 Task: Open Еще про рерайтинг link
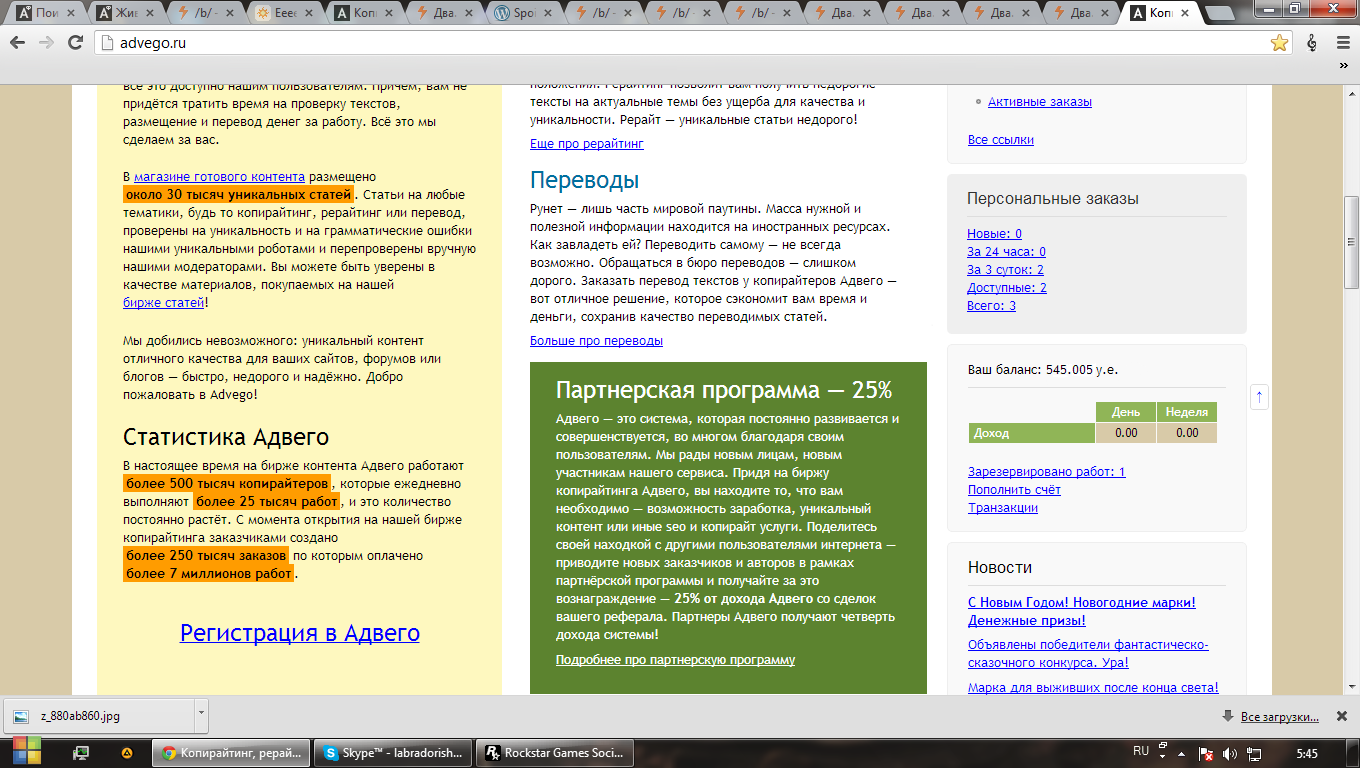tap(587, 144)
